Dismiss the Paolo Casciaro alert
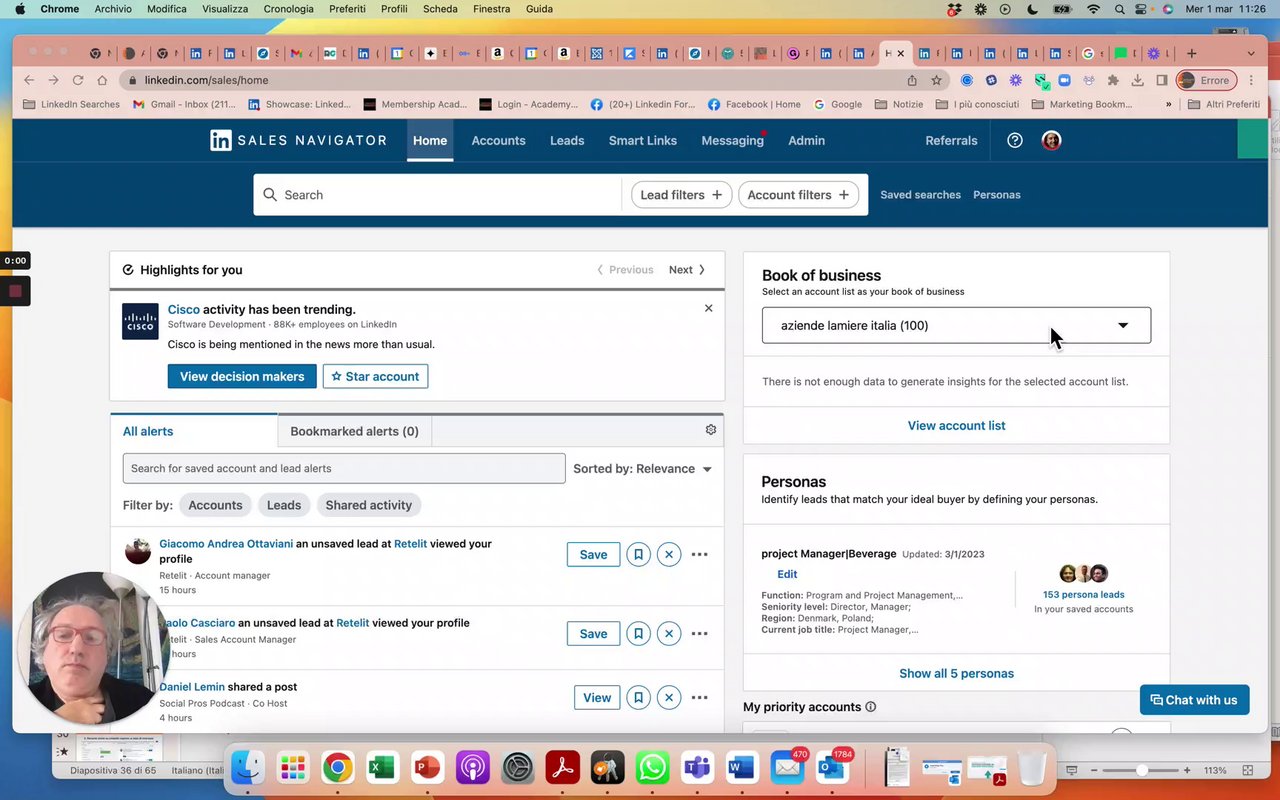Viewport: 1280px width, 800px height. tap(669, 633)
